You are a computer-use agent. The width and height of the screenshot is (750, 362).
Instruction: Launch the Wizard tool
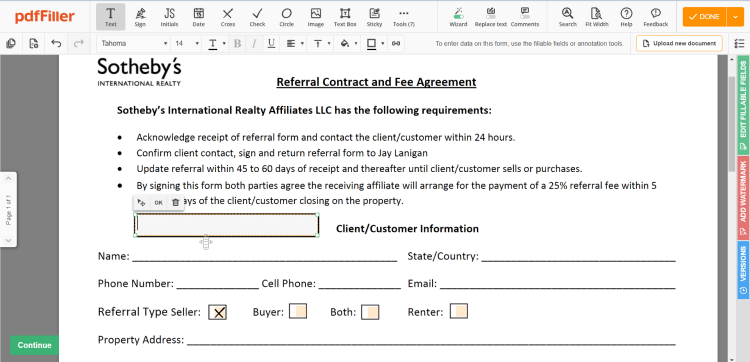pos(458,17)
